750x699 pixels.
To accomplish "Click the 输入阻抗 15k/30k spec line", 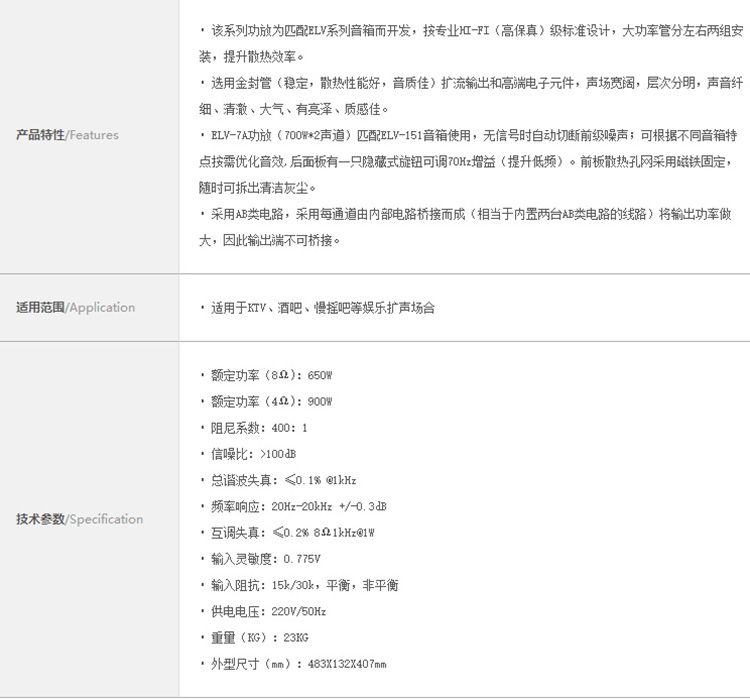I will (x=299, y=584).
